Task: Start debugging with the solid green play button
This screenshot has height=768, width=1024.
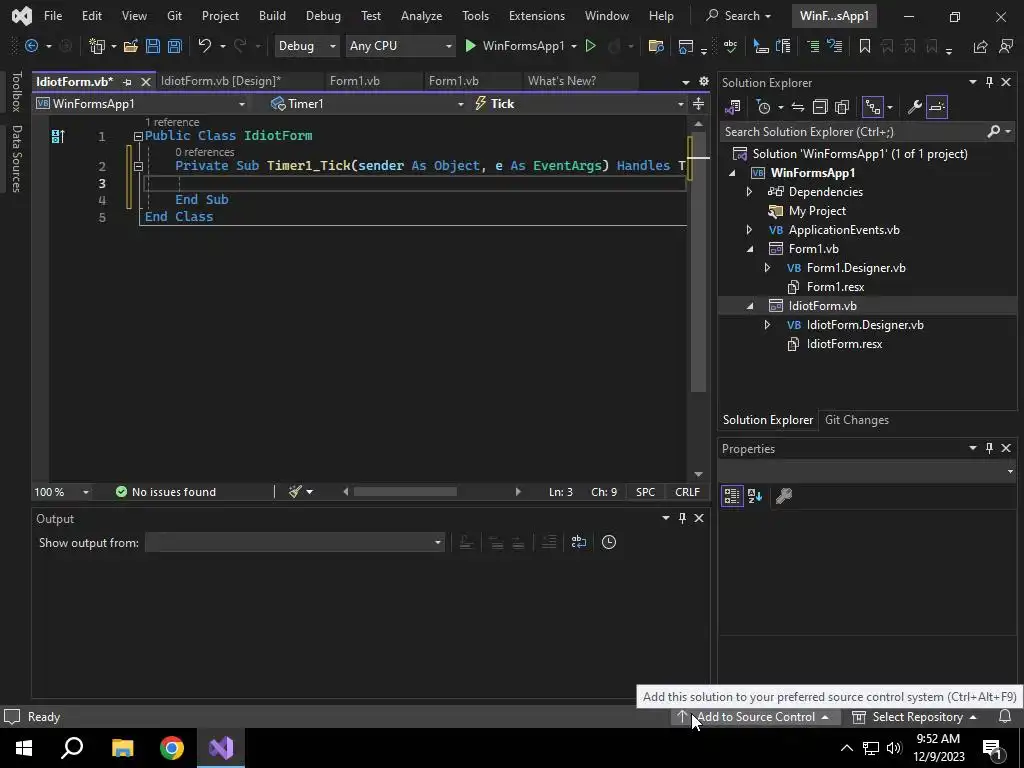Action: 470,46
